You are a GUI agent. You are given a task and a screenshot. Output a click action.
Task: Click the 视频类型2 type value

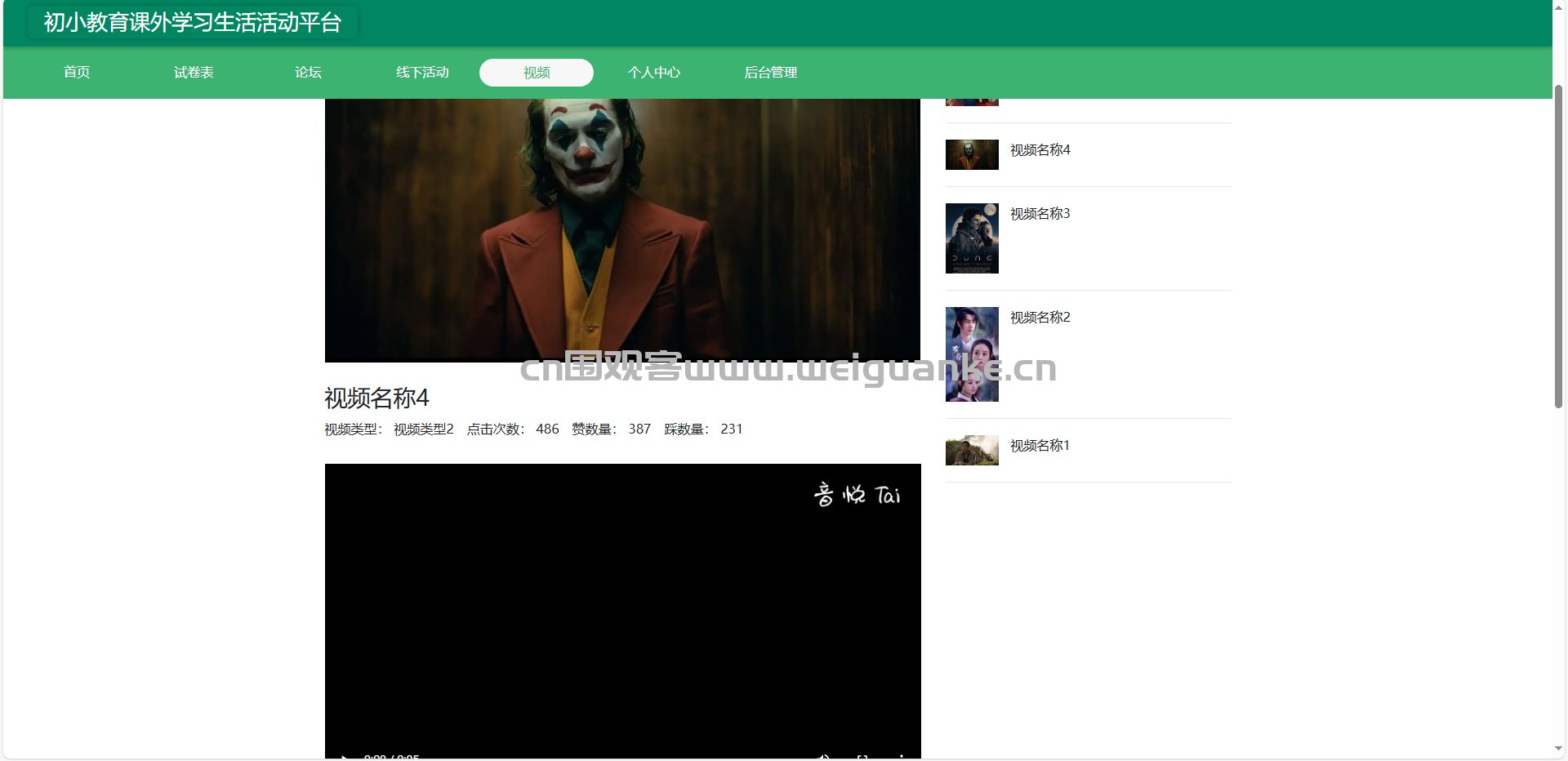(x=423, y=429)
